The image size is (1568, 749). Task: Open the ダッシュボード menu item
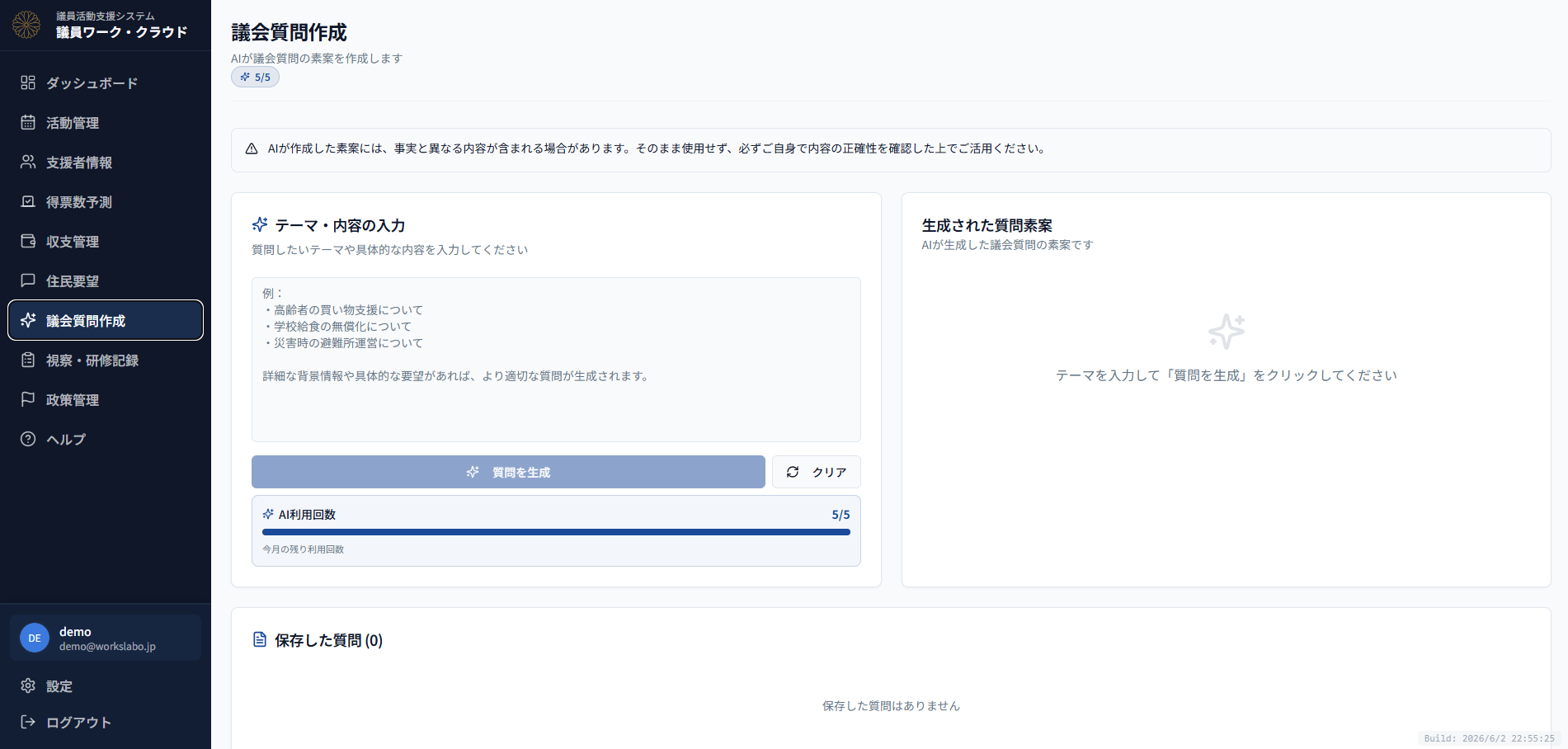[106, 82]
